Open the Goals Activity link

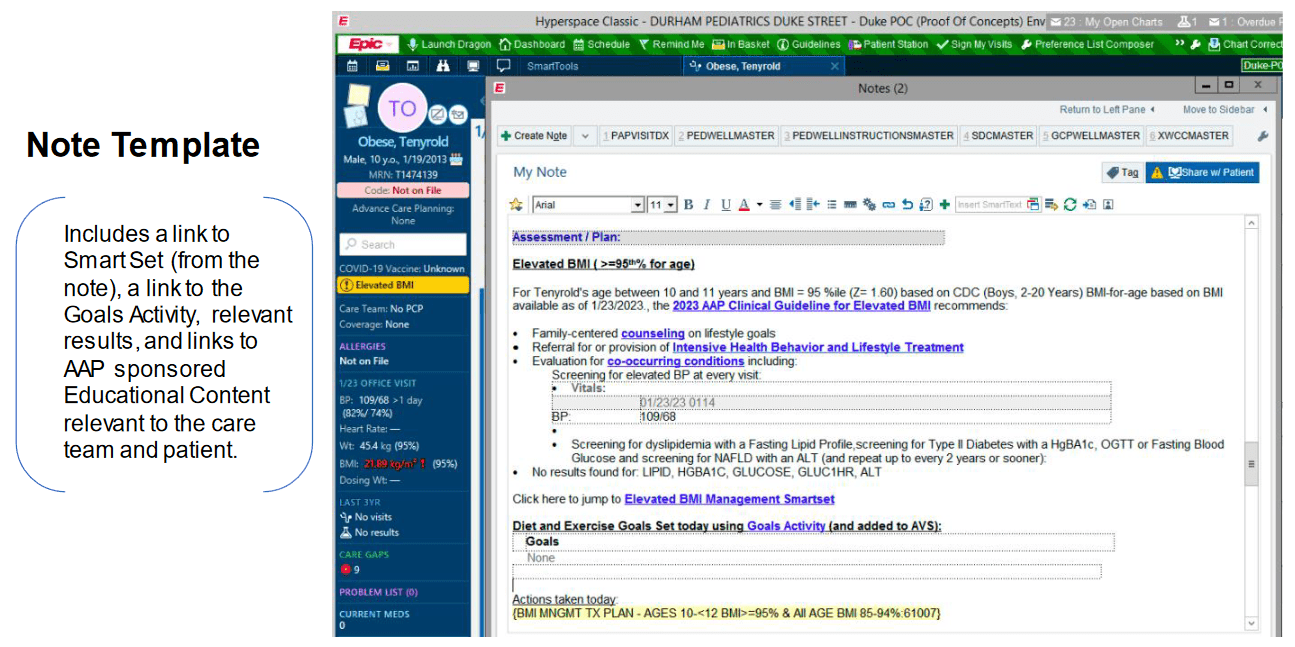(x=786, y=526)
